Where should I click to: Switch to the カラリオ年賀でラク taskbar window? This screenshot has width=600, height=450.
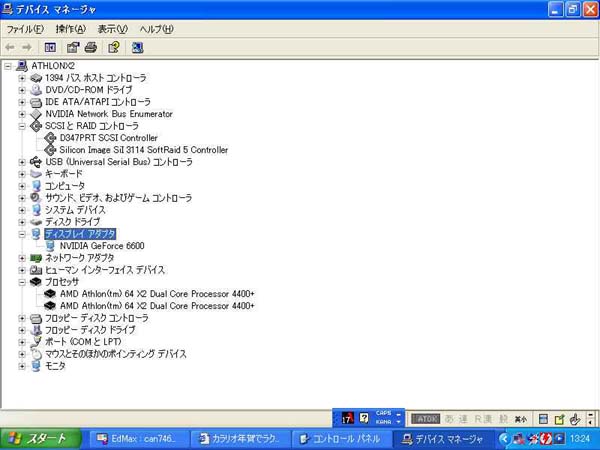pyautogui.click(x=241, y=439)
